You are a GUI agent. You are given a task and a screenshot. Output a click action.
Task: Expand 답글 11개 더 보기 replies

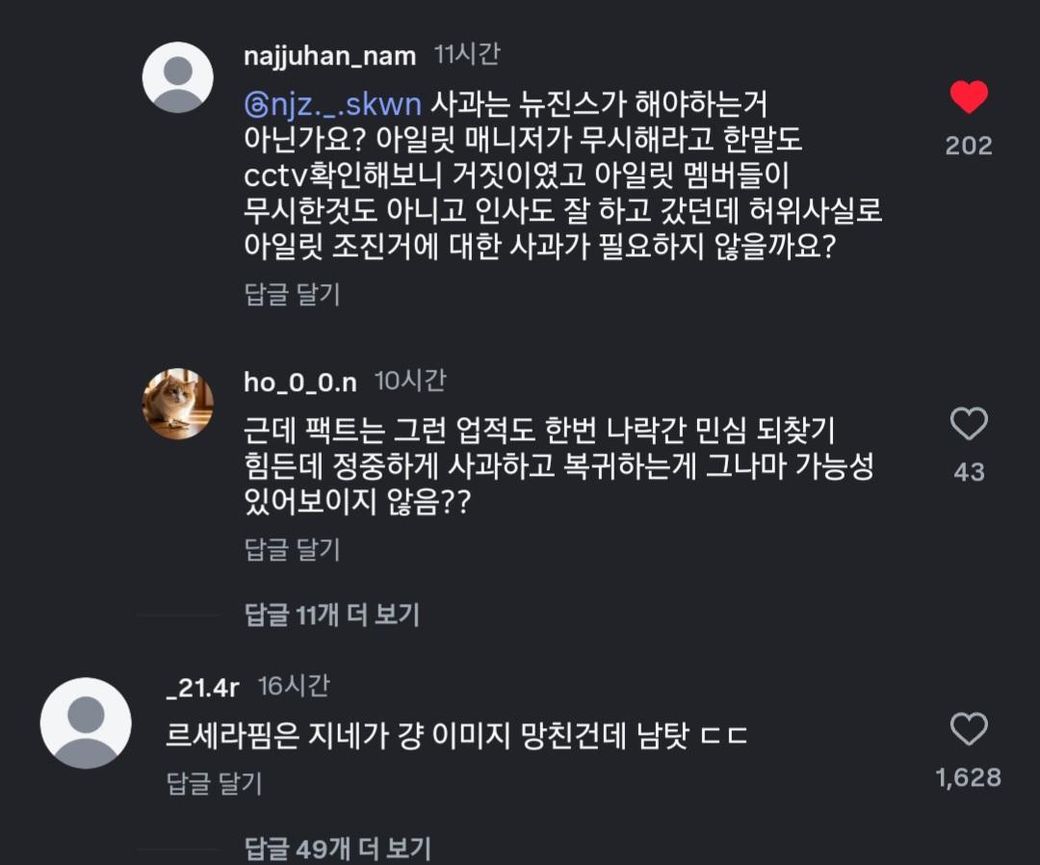pos(332,615)
